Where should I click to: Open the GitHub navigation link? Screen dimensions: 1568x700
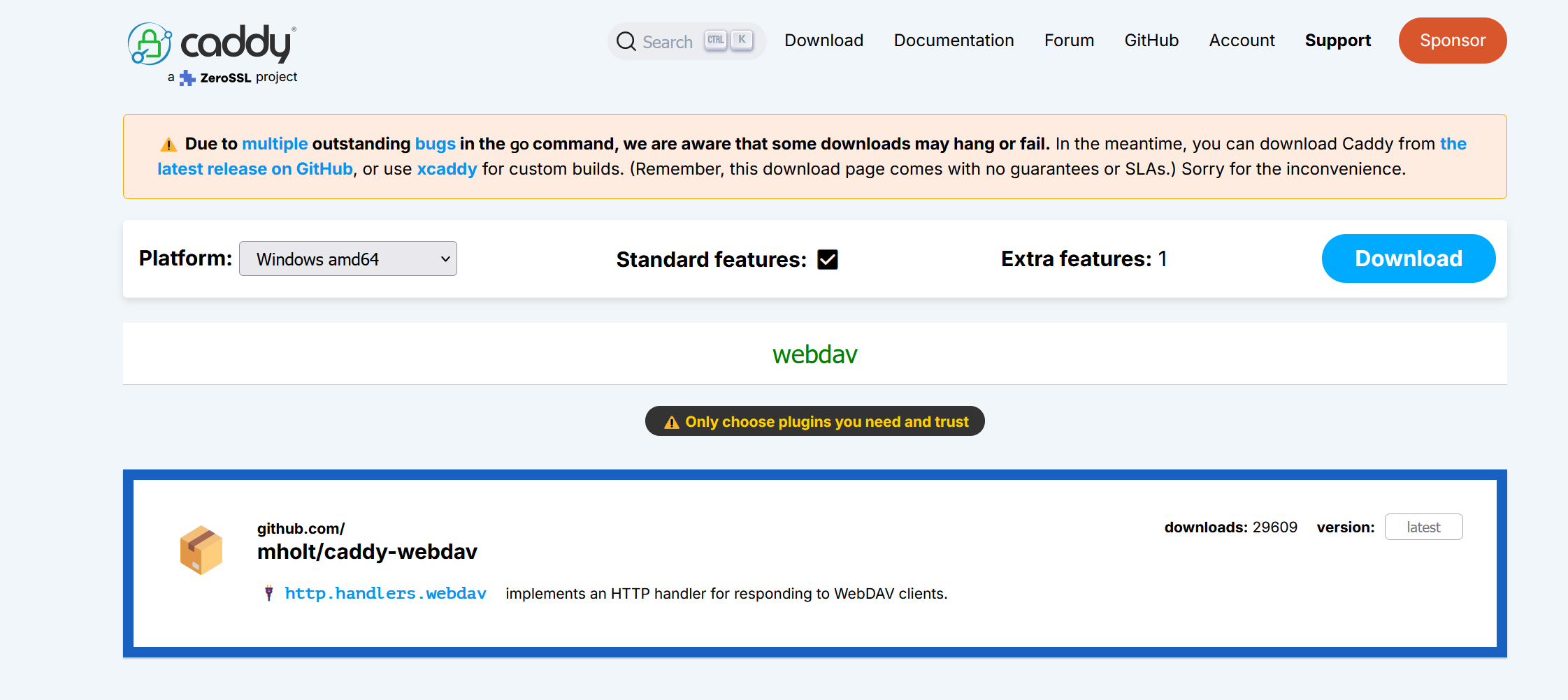[1151, 41]
